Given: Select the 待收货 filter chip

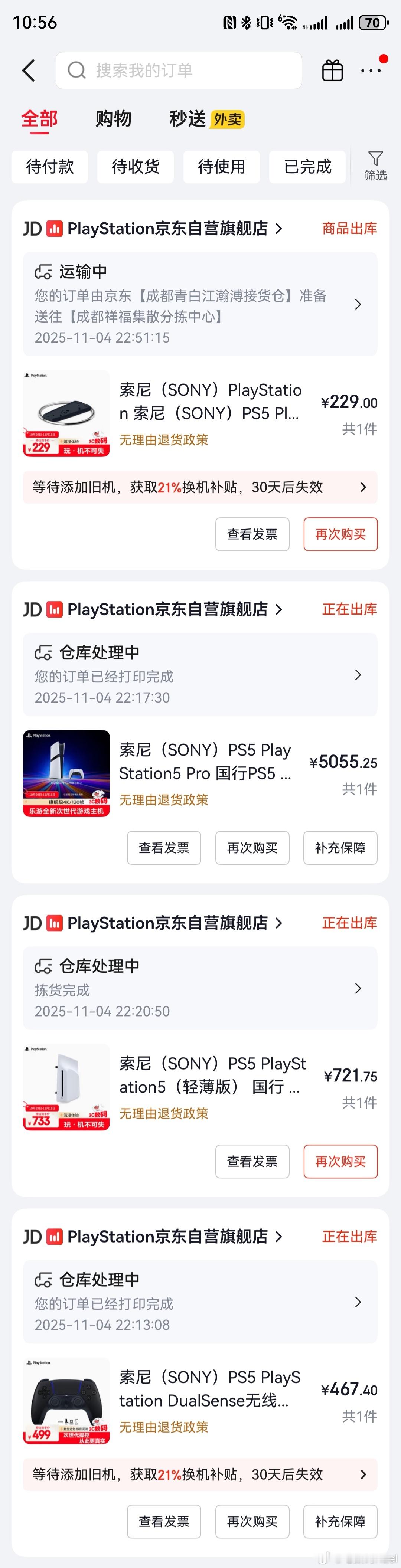Looking at the screenshot, I should point(135,167).
